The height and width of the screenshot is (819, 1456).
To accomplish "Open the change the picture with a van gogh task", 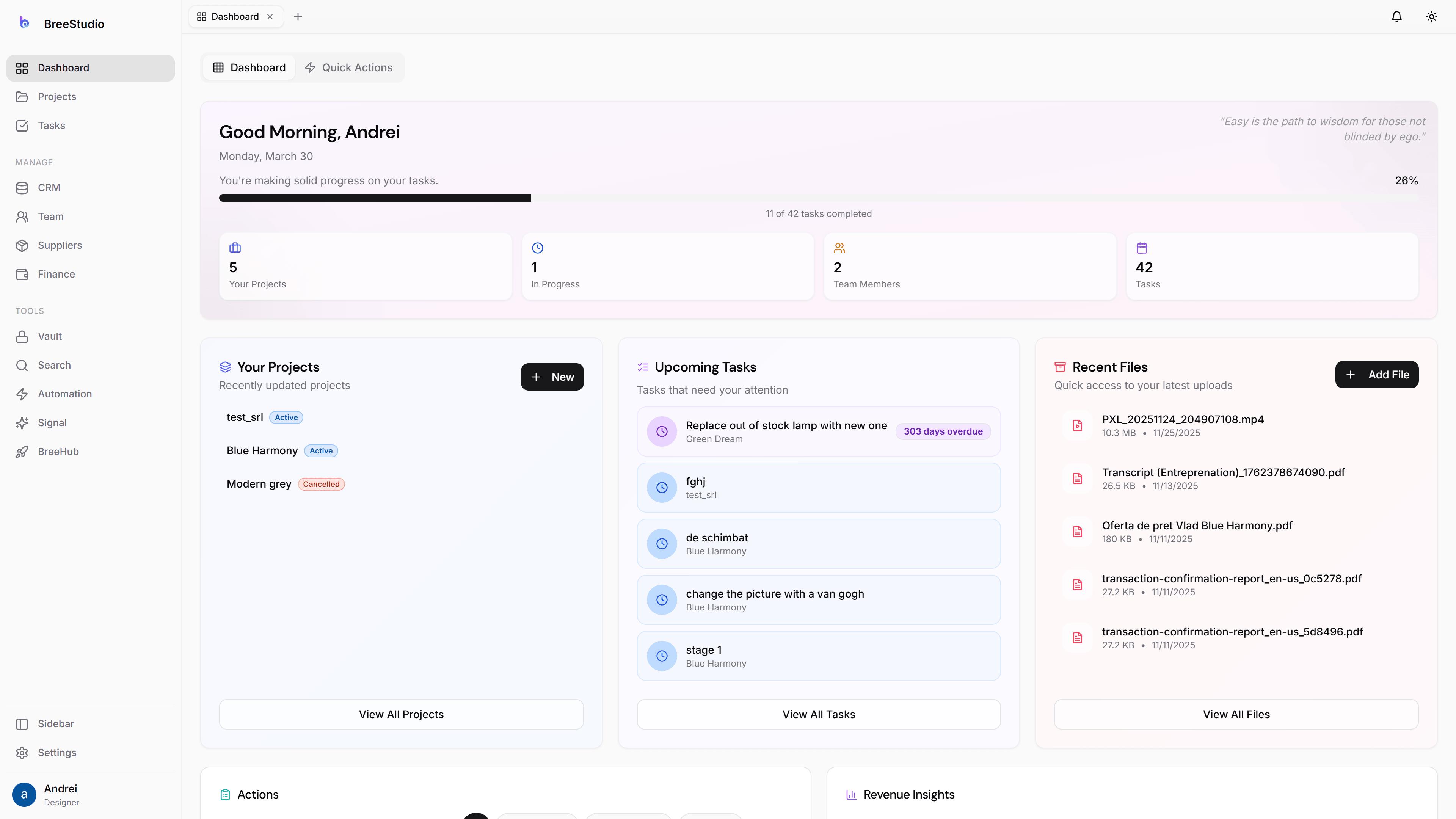I will (x=819, y=600).
